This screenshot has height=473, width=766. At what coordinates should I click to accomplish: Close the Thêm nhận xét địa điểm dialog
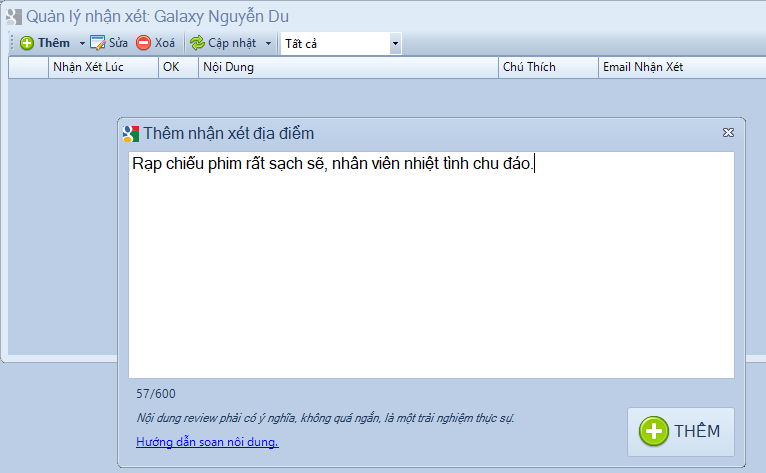[728, 133]
